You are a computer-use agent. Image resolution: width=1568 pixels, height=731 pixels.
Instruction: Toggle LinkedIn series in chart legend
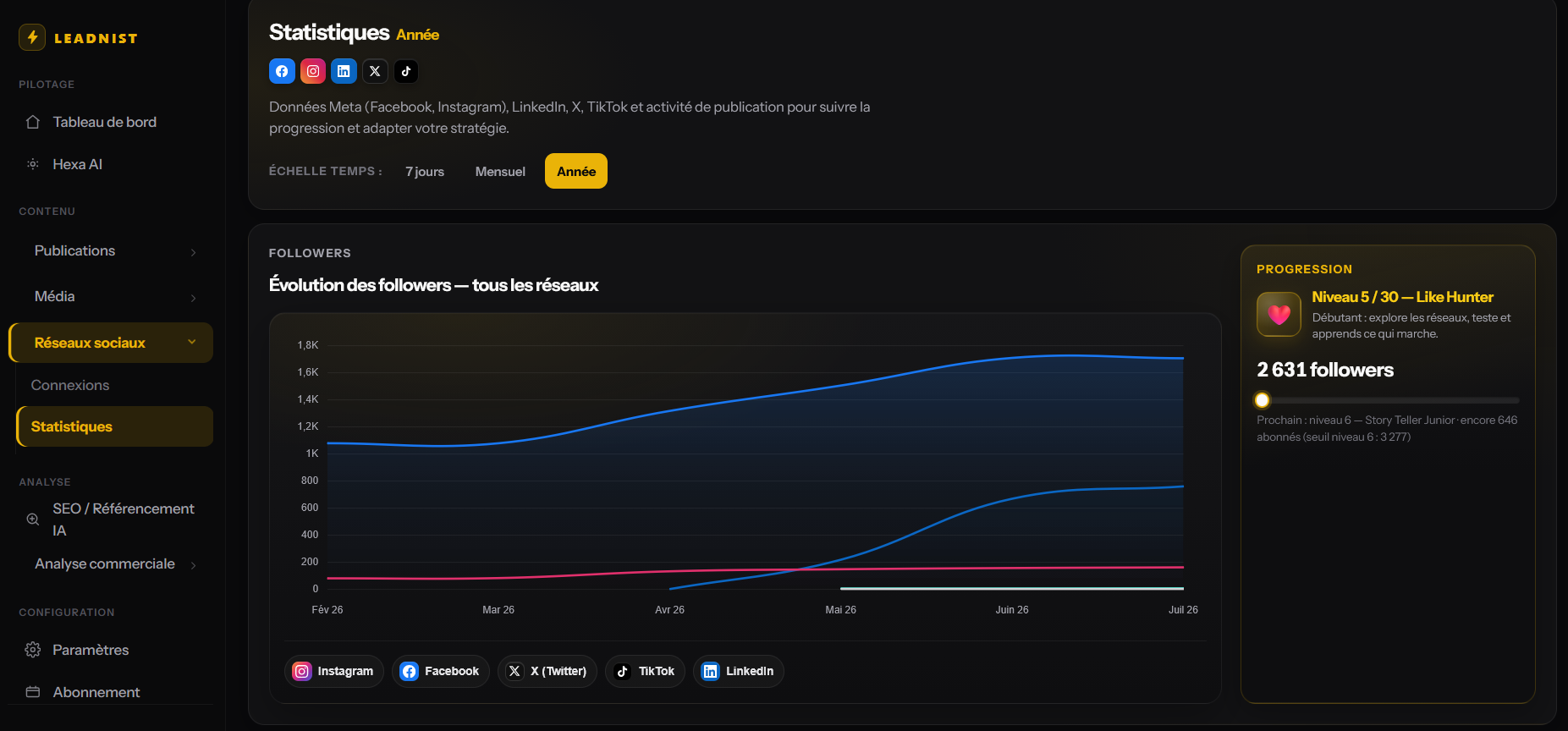point(739,671)
